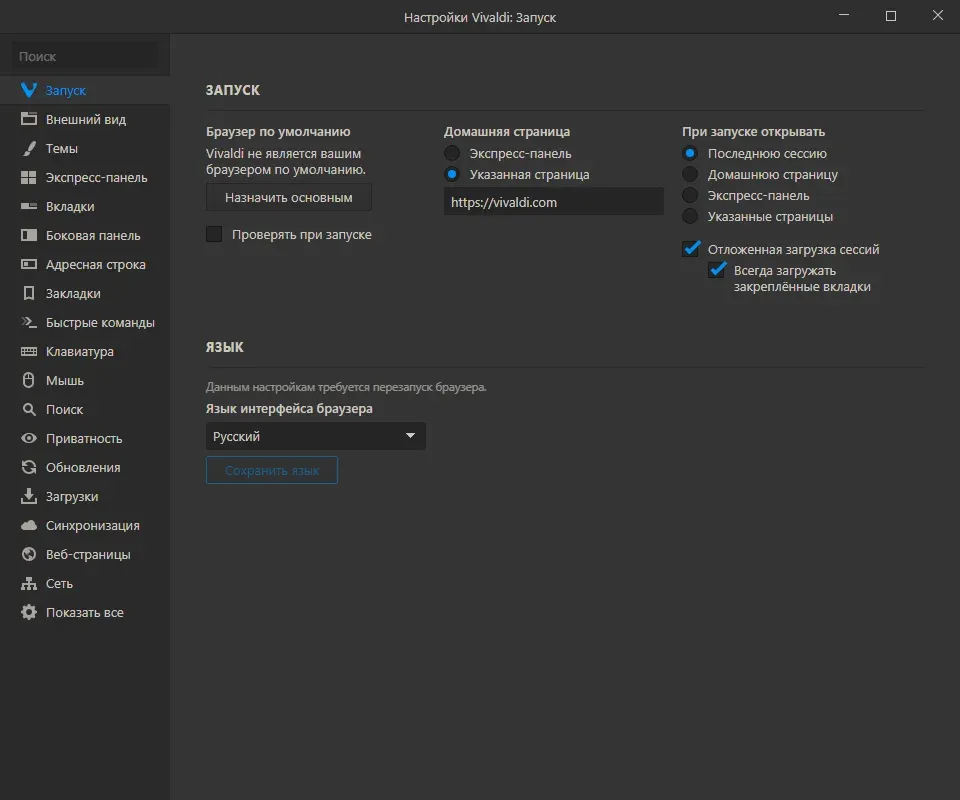Viewport: 960px width, 800px height.
Task: Click the window icon for Внешний вид
Action: 29,119
